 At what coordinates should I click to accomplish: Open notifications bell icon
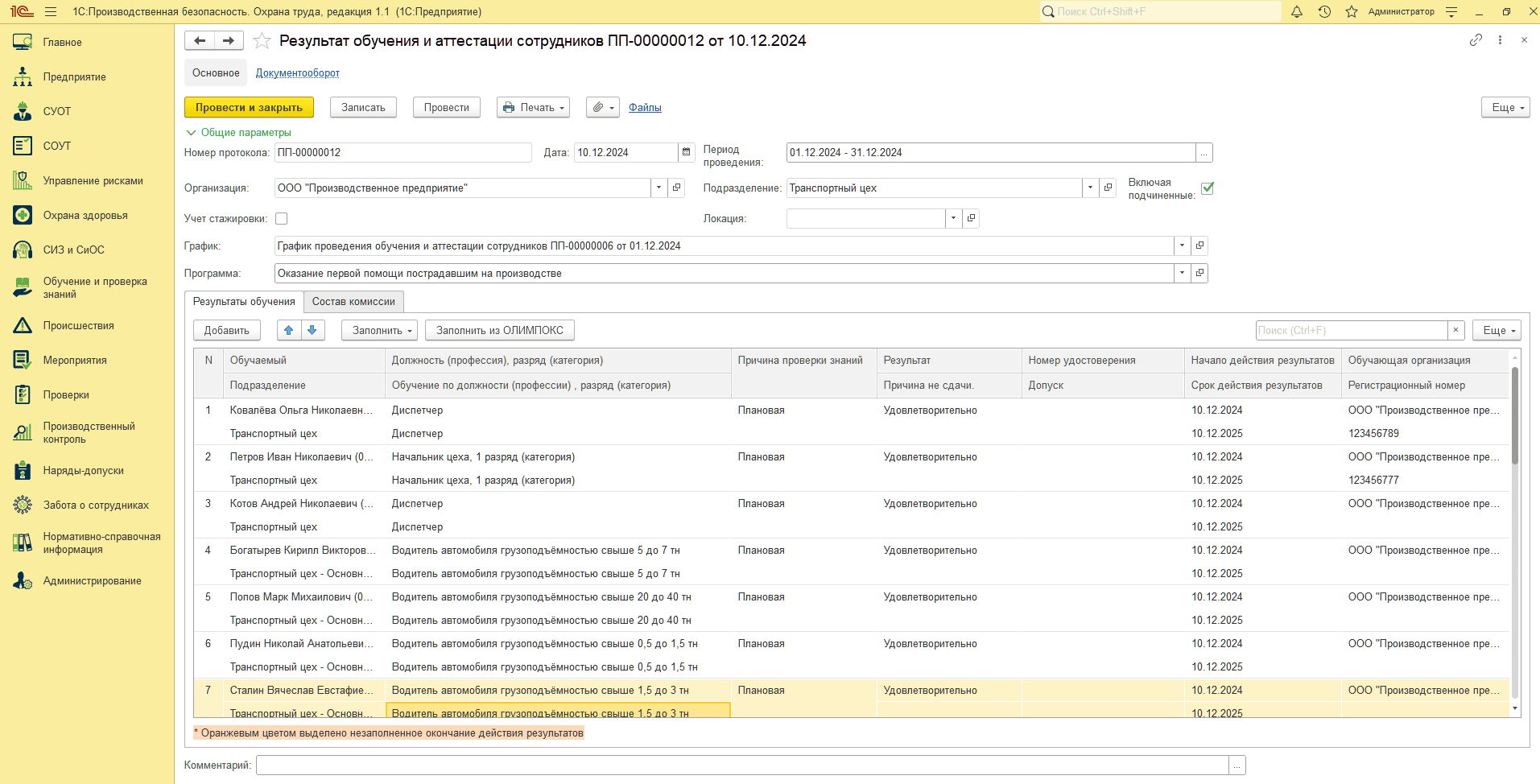pyautogui.click(x=1297, y=12)
